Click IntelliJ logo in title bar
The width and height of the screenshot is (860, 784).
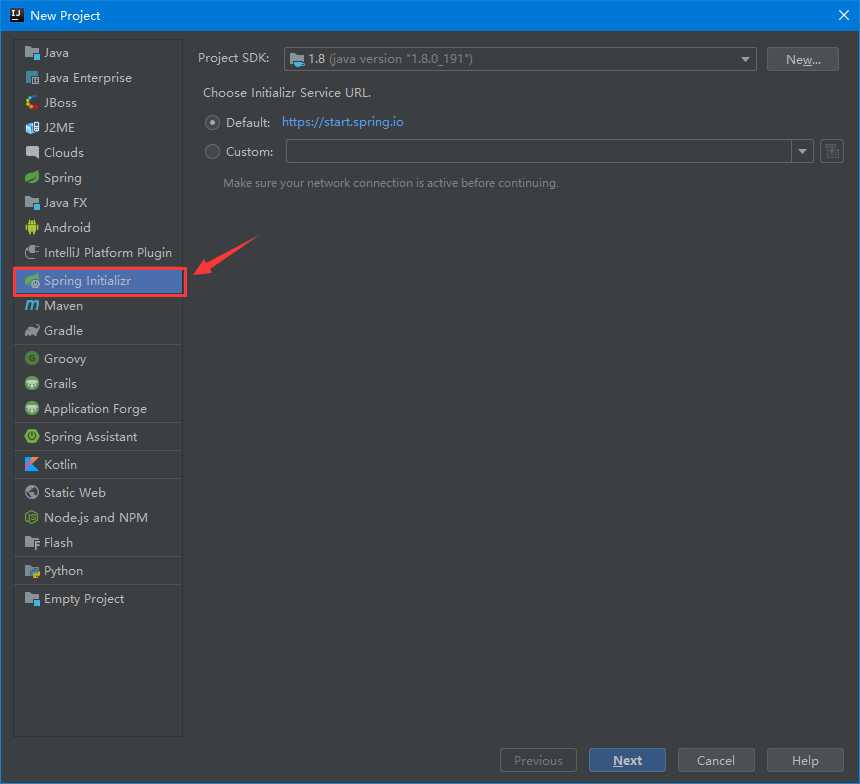pos(16,15)
